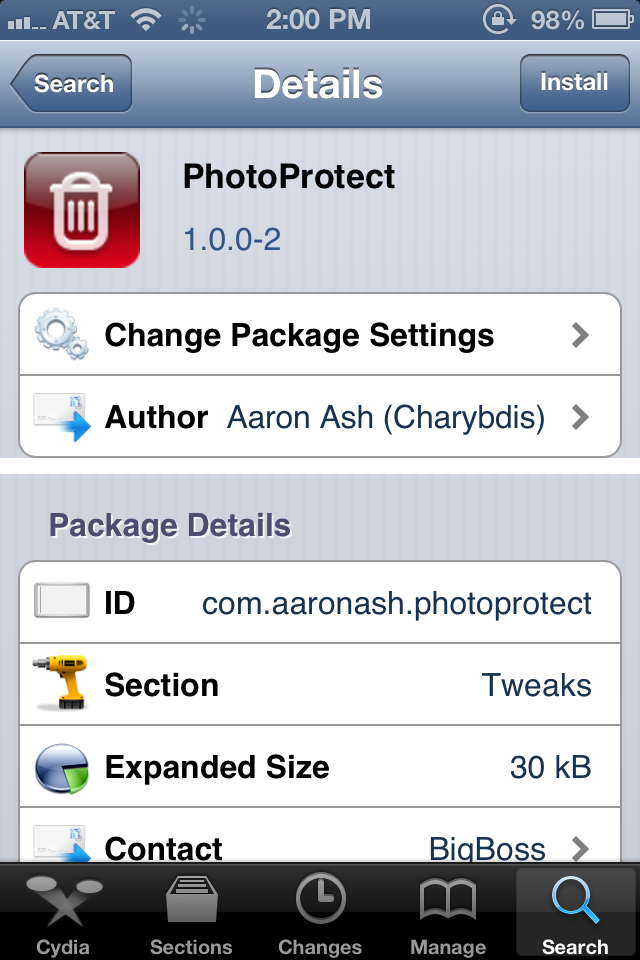Tap the PhotoProtect trash can app icon
Viewport: 640px width, 960px height.
pyautogui.click(x=81, y=210)
